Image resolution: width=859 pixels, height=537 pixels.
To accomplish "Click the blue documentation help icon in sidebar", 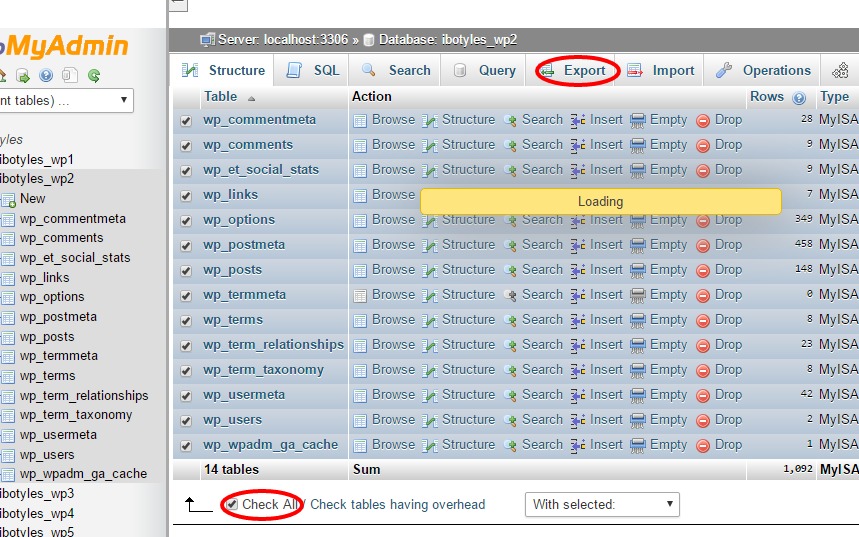I will point(46,75).
